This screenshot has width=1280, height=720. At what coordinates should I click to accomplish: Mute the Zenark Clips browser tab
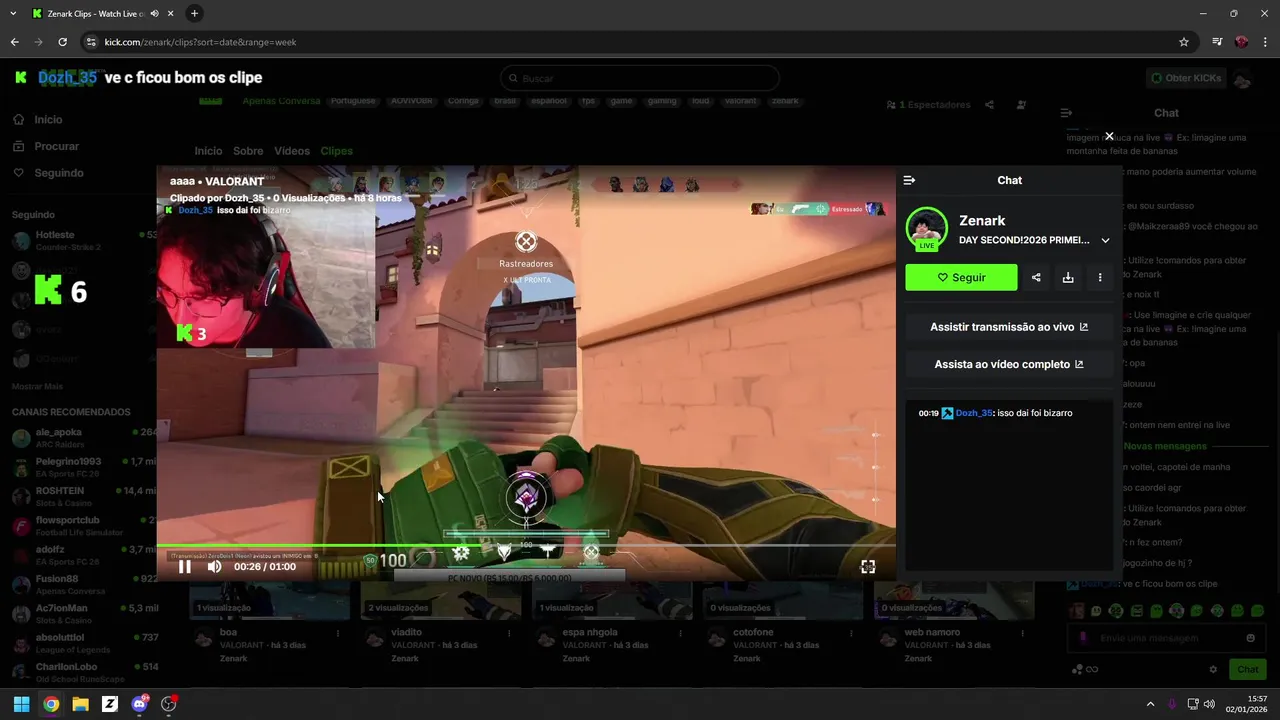(x=154, y=14)
